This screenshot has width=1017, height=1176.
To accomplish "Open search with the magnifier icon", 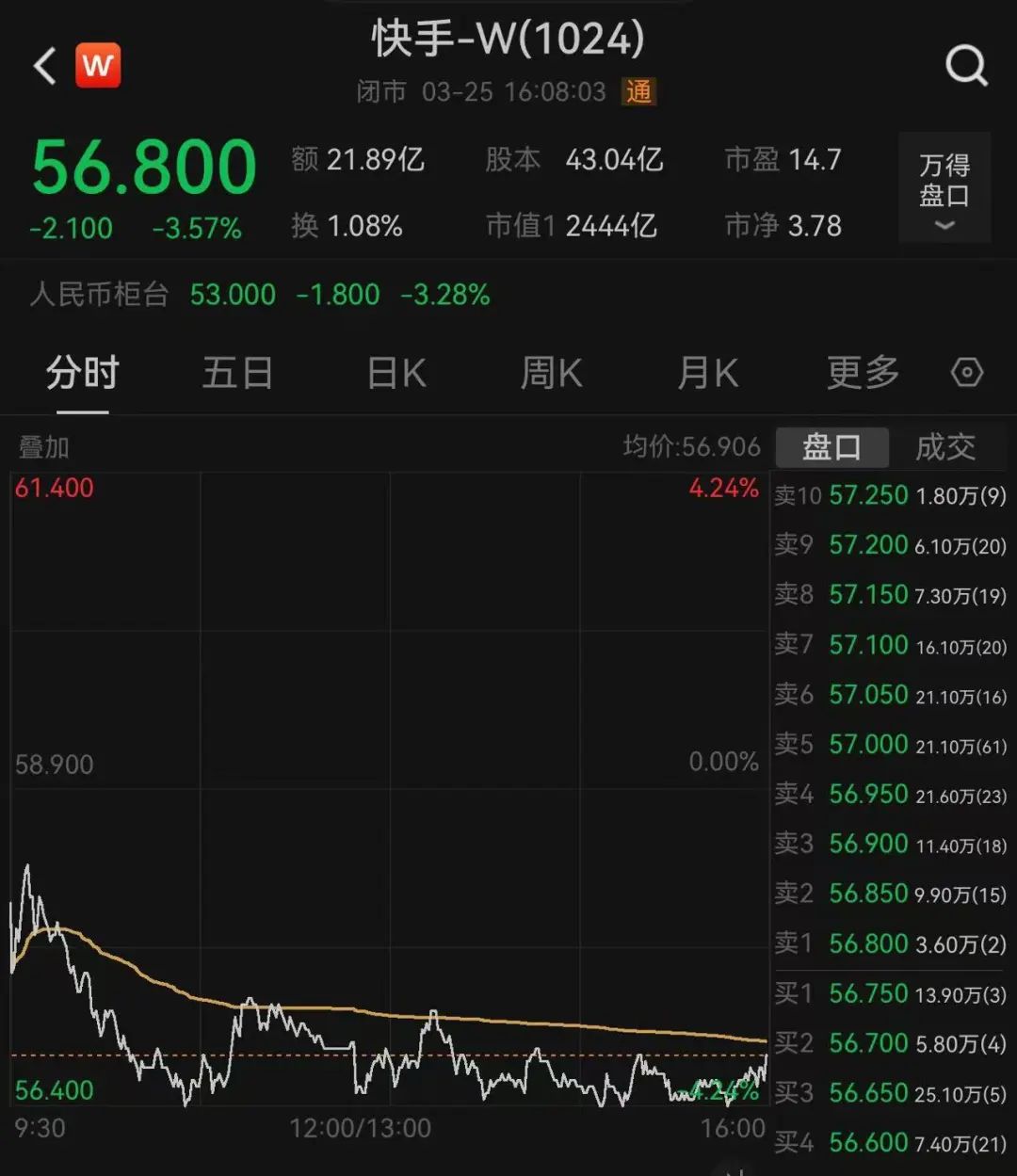I will click(966, 67).
